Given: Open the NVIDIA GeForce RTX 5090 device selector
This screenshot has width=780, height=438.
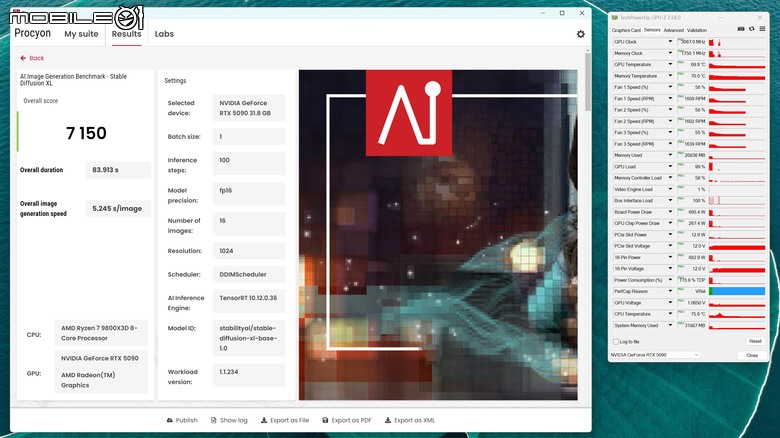Looking at the screenshot, I should [655, 355].
